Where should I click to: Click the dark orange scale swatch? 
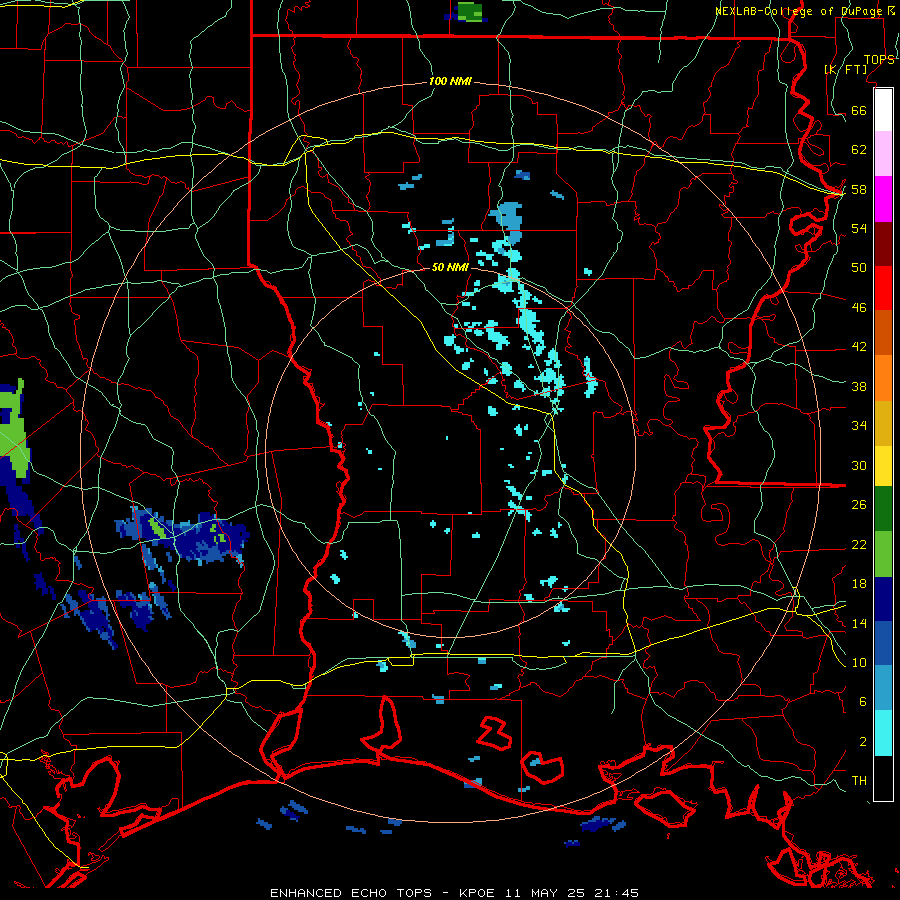[x=883, y=332]
